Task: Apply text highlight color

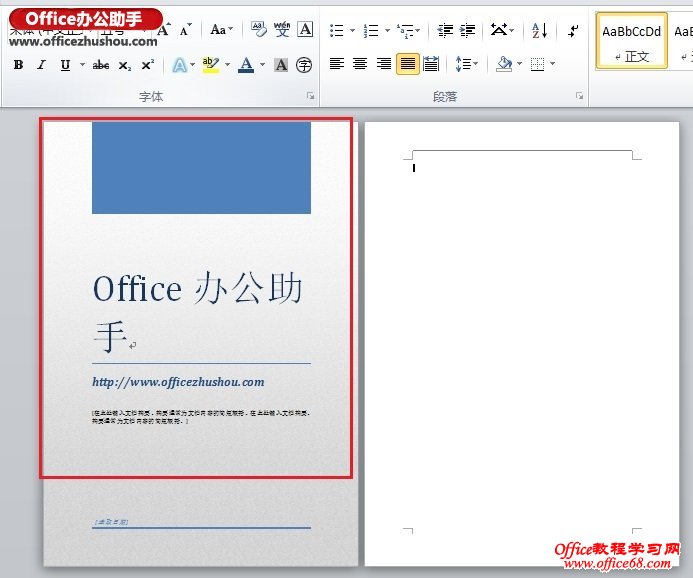Action: (211, 65)
